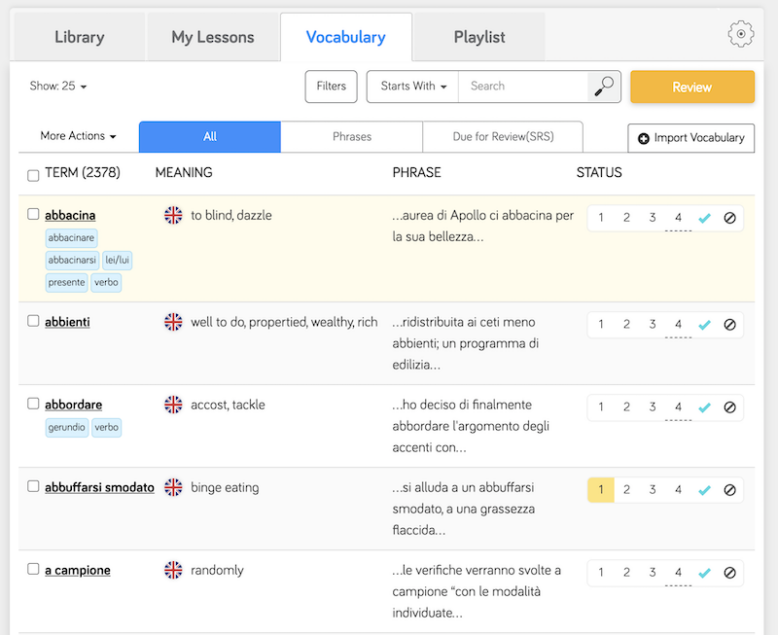
Task: Check the box beside abbuffarsi smodato
Action: [33, 486]
